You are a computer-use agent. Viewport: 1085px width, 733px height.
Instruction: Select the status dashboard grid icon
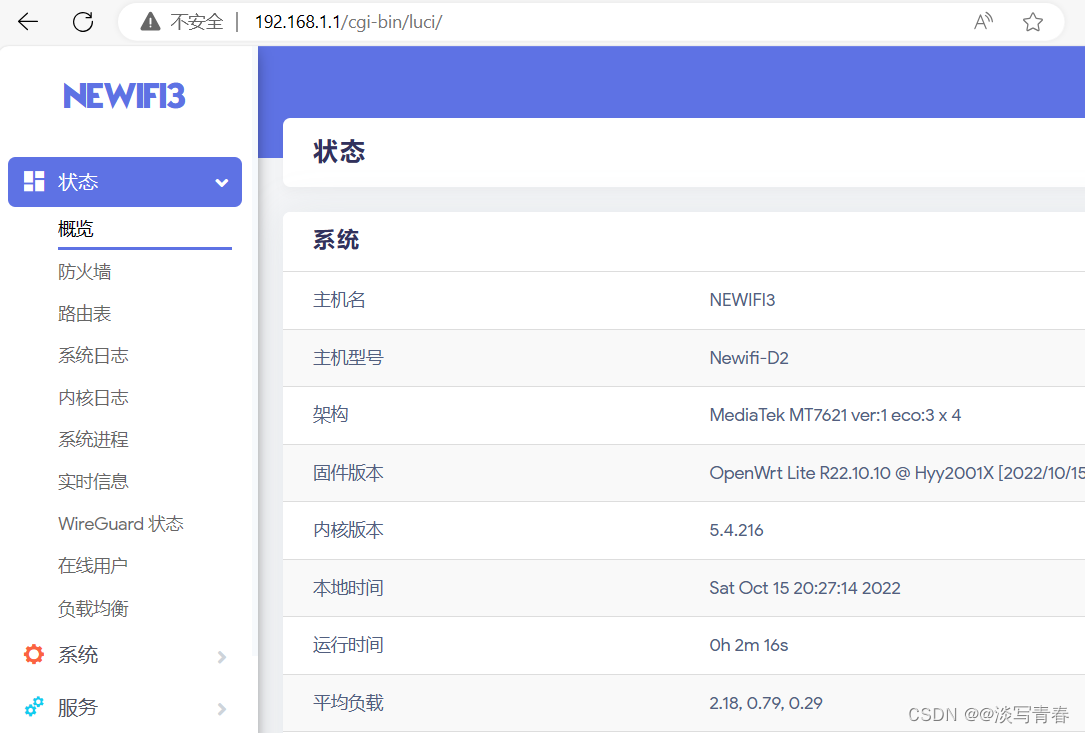pyautogui.click(x=34, y=181)
